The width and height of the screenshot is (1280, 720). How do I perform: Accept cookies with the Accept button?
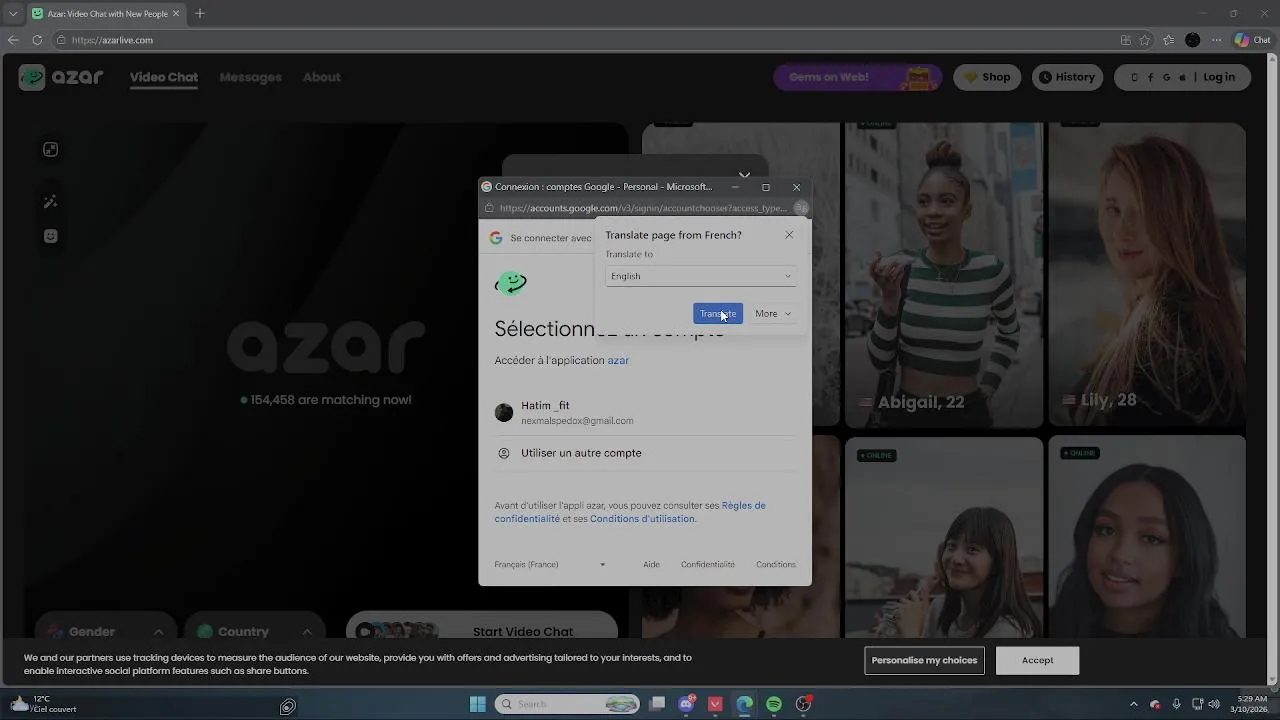point(1038,660)
